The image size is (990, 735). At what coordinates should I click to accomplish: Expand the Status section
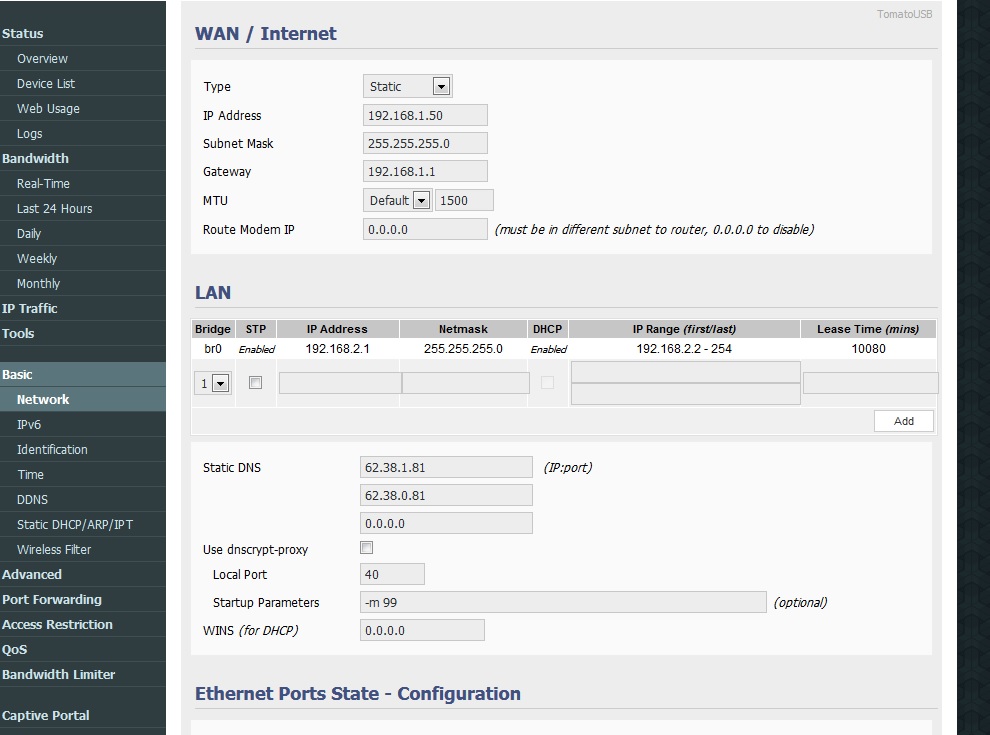coord(23,33)
